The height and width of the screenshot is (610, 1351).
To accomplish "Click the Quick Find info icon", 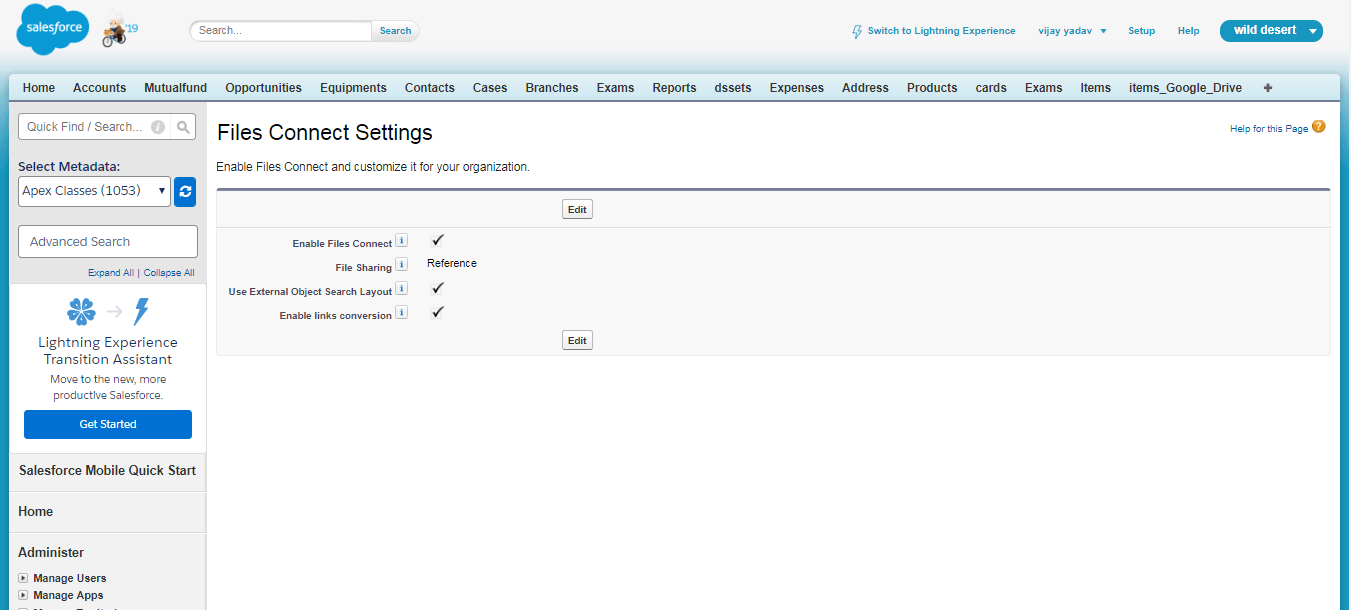I will [158, 127].
